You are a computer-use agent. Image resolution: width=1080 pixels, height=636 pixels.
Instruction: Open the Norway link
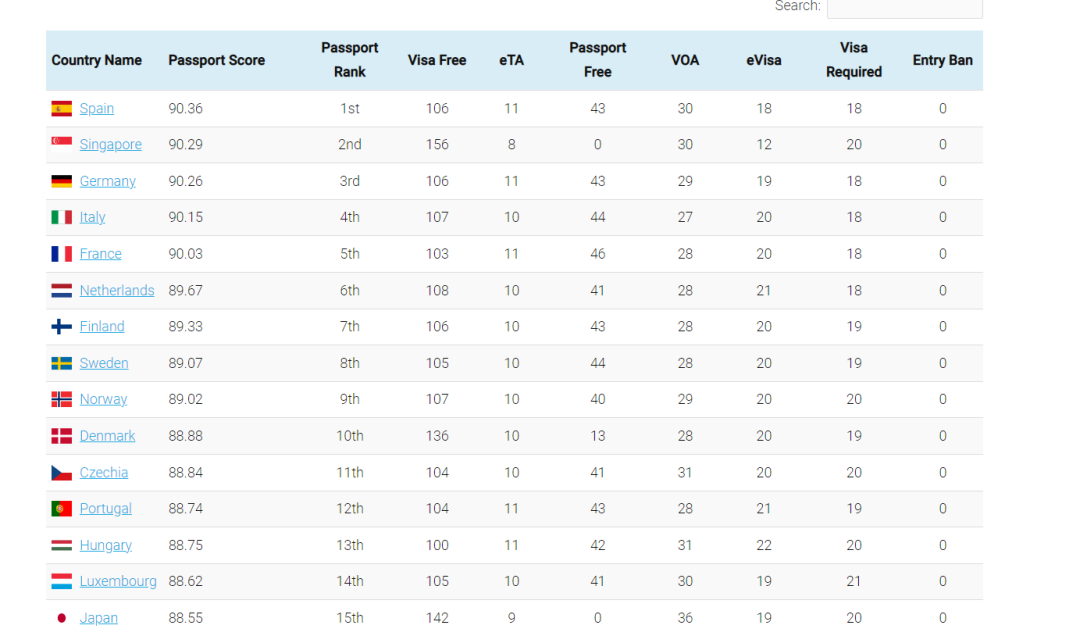pyautogui.click(x=103, y=400)
